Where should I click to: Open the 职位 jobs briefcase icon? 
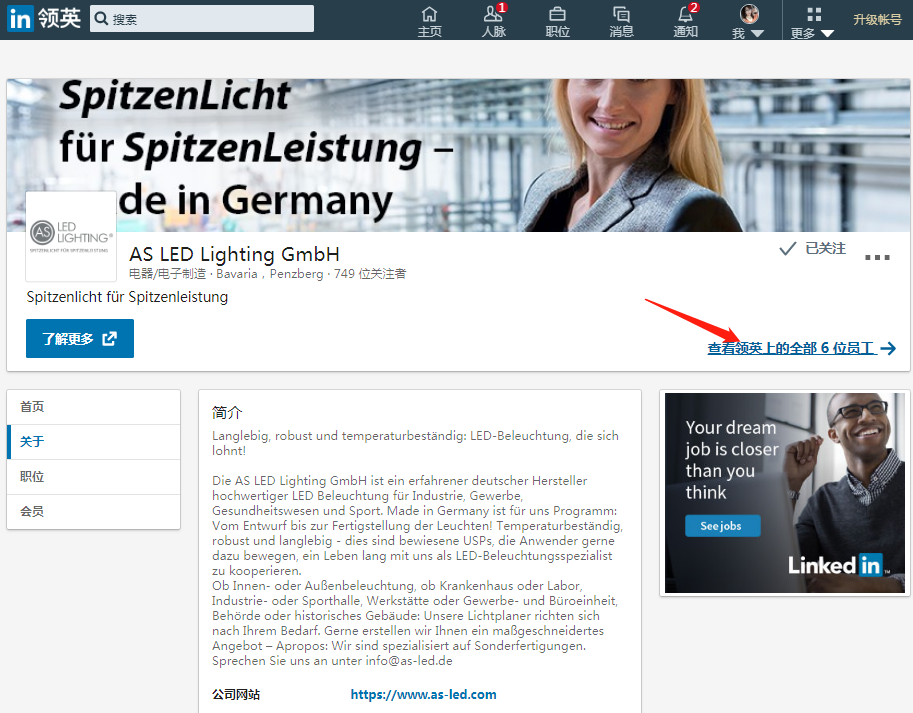point(557,22)
